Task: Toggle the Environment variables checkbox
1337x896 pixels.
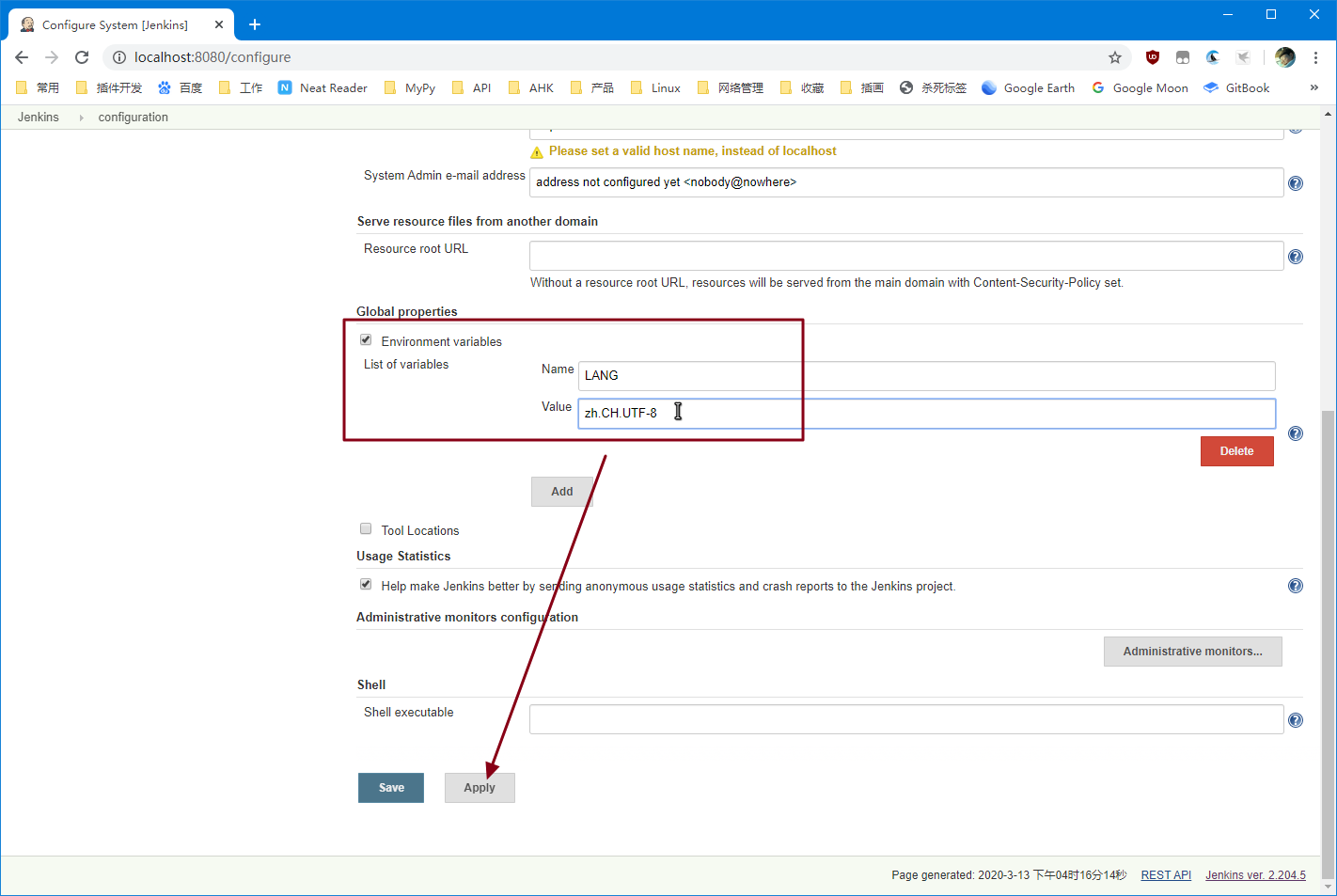Action: click(366, 339)
